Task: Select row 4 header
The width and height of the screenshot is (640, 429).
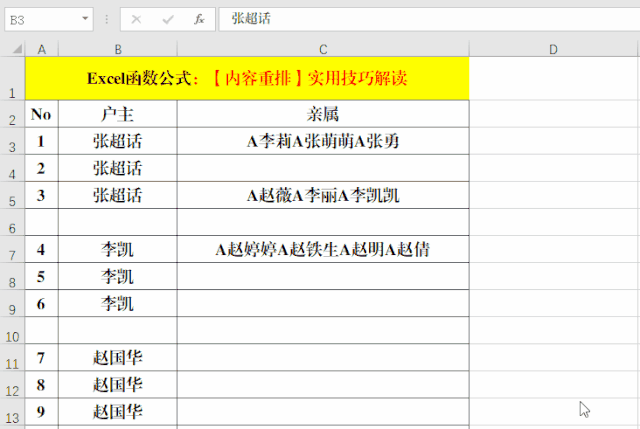Action: click(x=12, y=168)
